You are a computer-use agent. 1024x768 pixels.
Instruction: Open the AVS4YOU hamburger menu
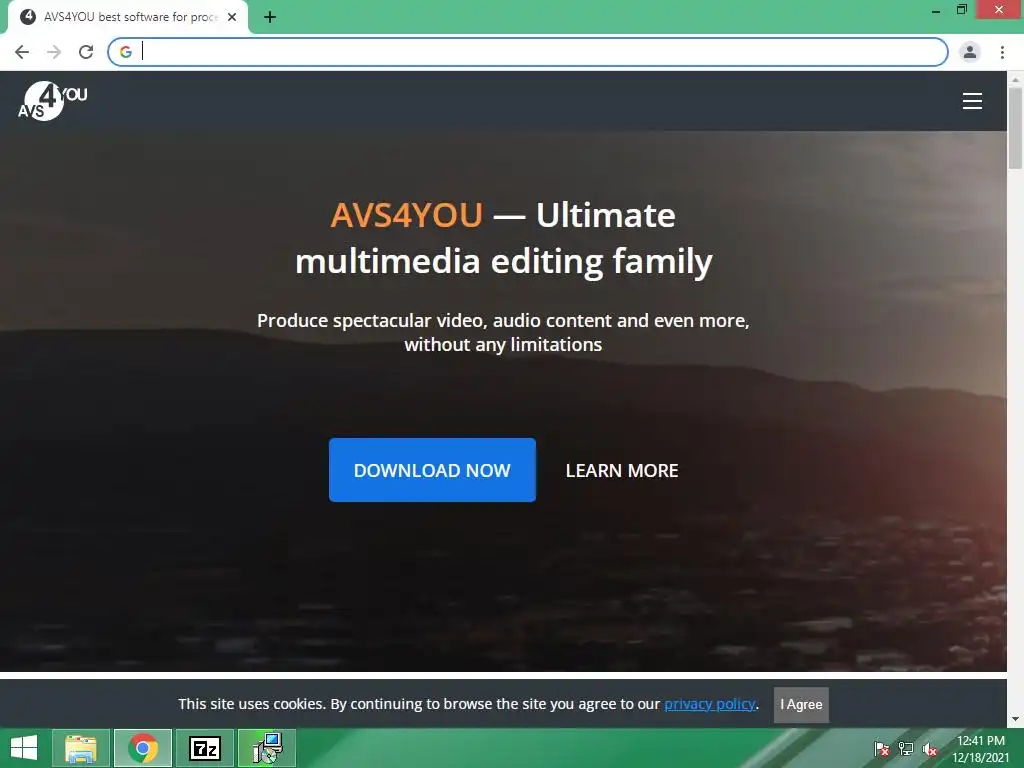[x=972, y=101]
